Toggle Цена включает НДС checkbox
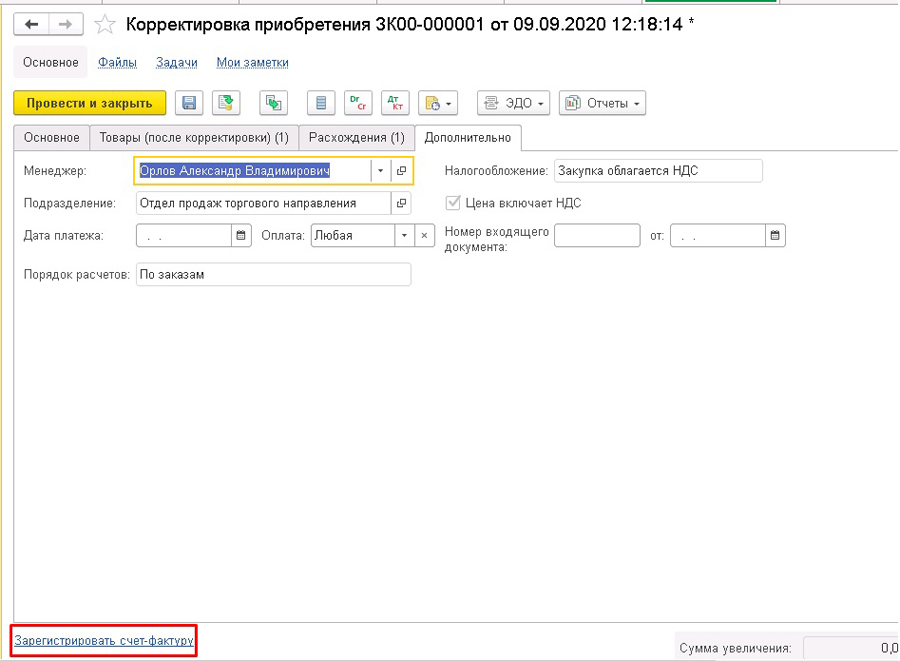 (453, 203)
